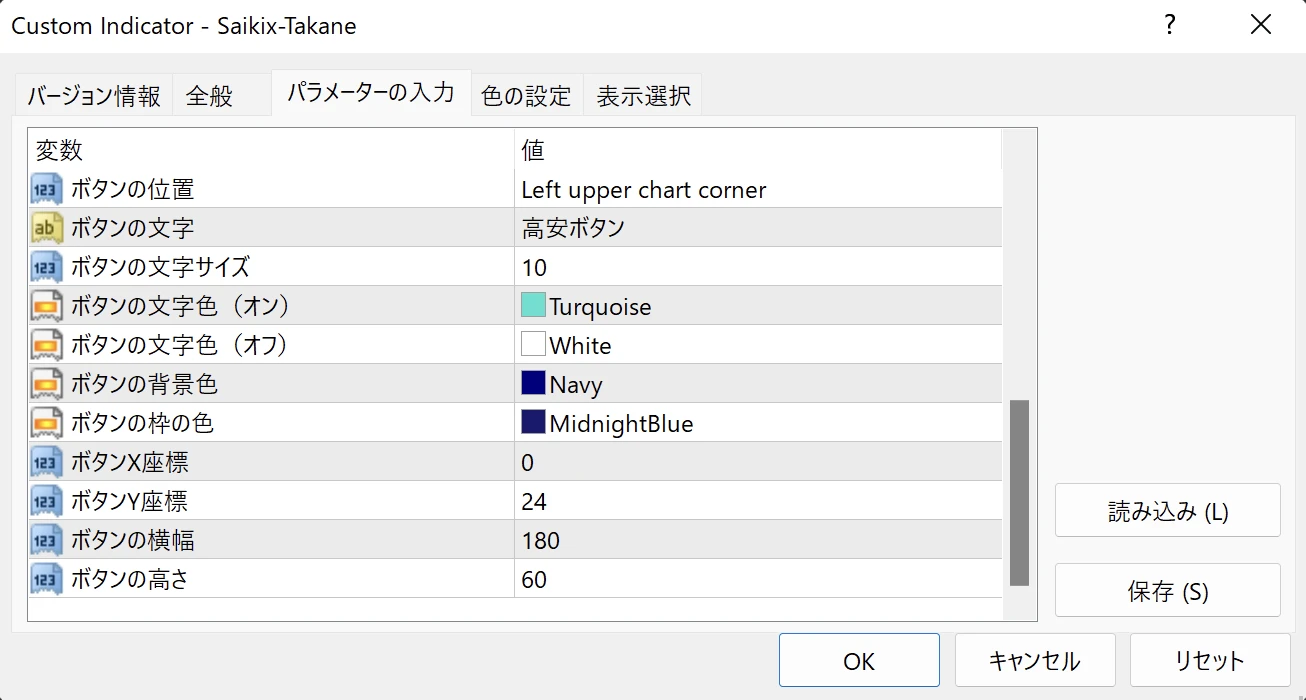Open the バージョン情報 tab
Screen dimensions: 1306x700
pos(93,96)
